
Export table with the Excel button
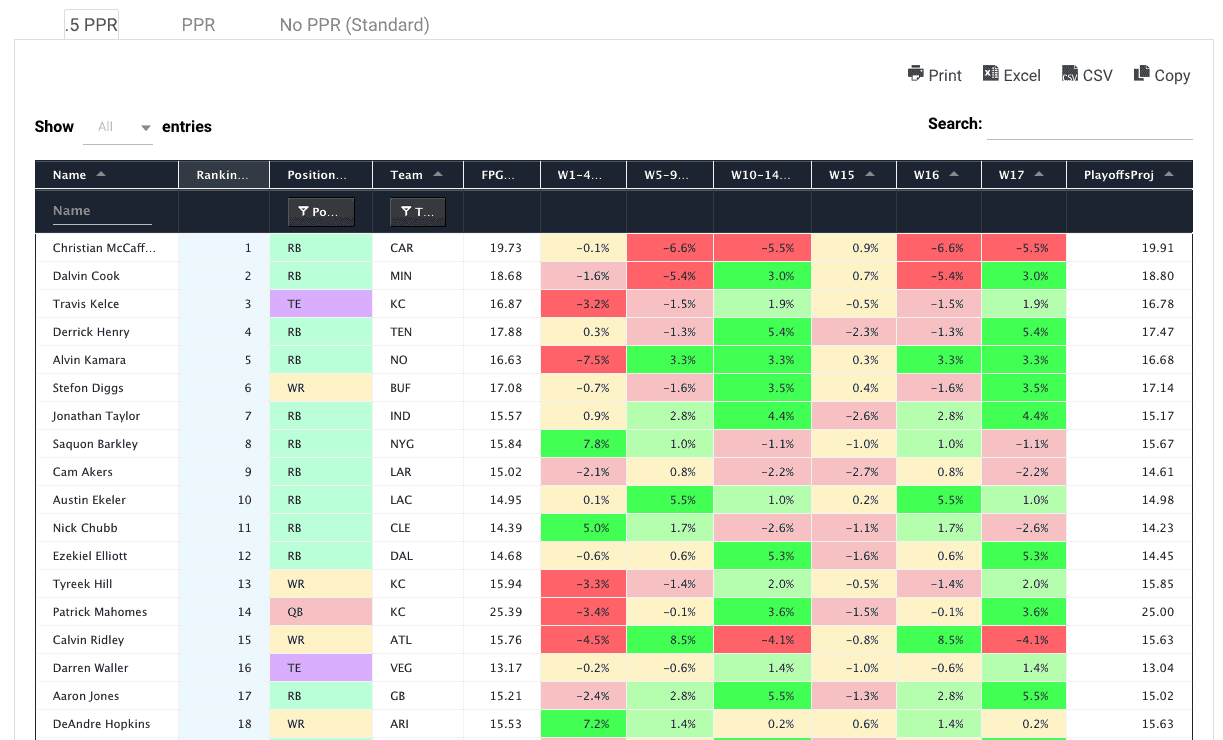click(1012, 75)
